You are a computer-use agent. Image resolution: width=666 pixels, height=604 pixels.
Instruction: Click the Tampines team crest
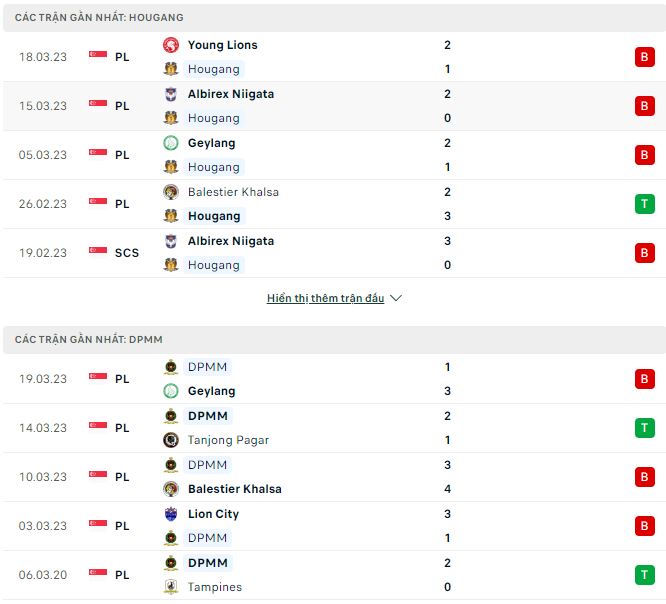pos(171,587)
